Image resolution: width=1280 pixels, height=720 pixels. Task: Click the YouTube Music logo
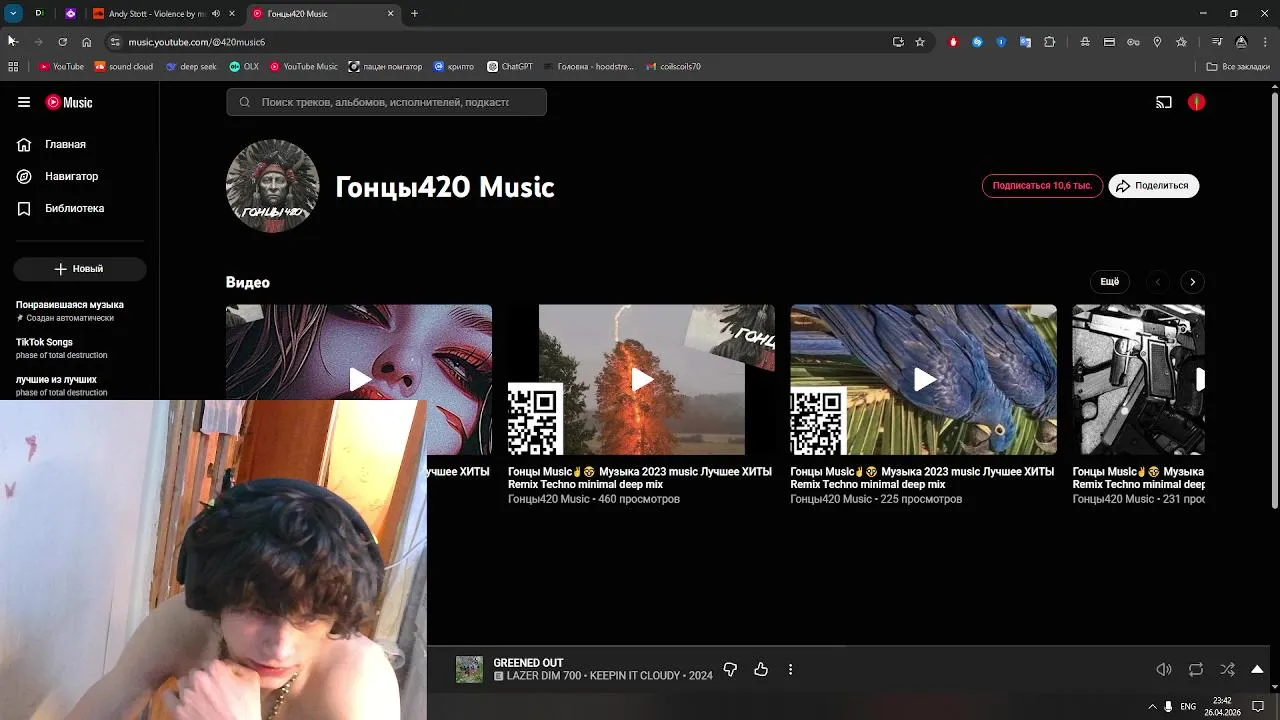click(x=69, y=102)
